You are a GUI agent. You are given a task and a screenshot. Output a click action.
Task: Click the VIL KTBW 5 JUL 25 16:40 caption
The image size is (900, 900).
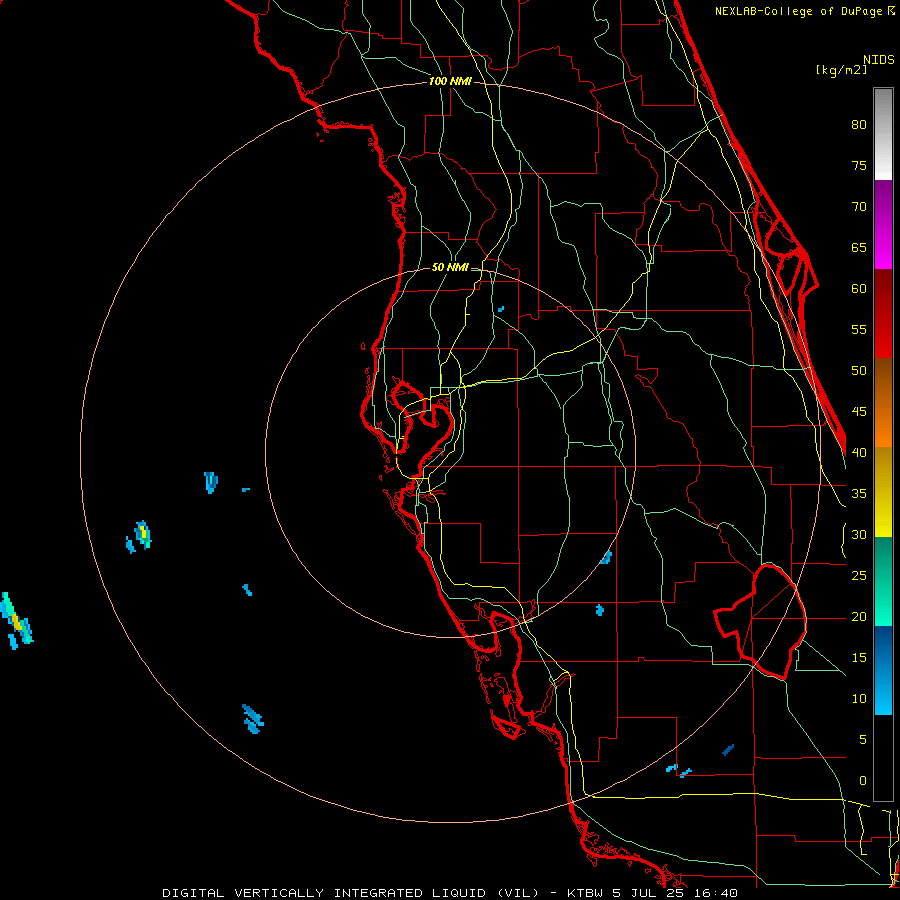tap(450, 893)
